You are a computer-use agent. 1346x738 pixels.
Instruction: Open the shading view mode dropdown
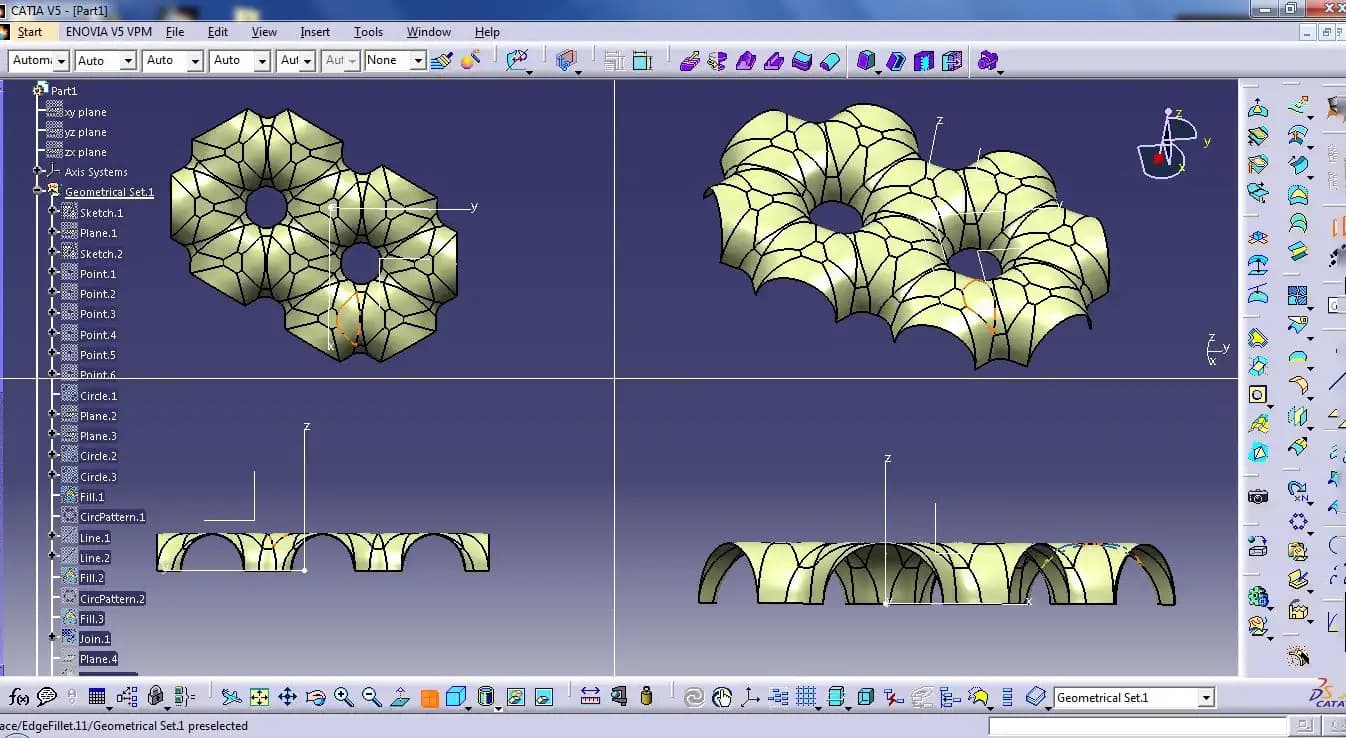coord(498,706)
